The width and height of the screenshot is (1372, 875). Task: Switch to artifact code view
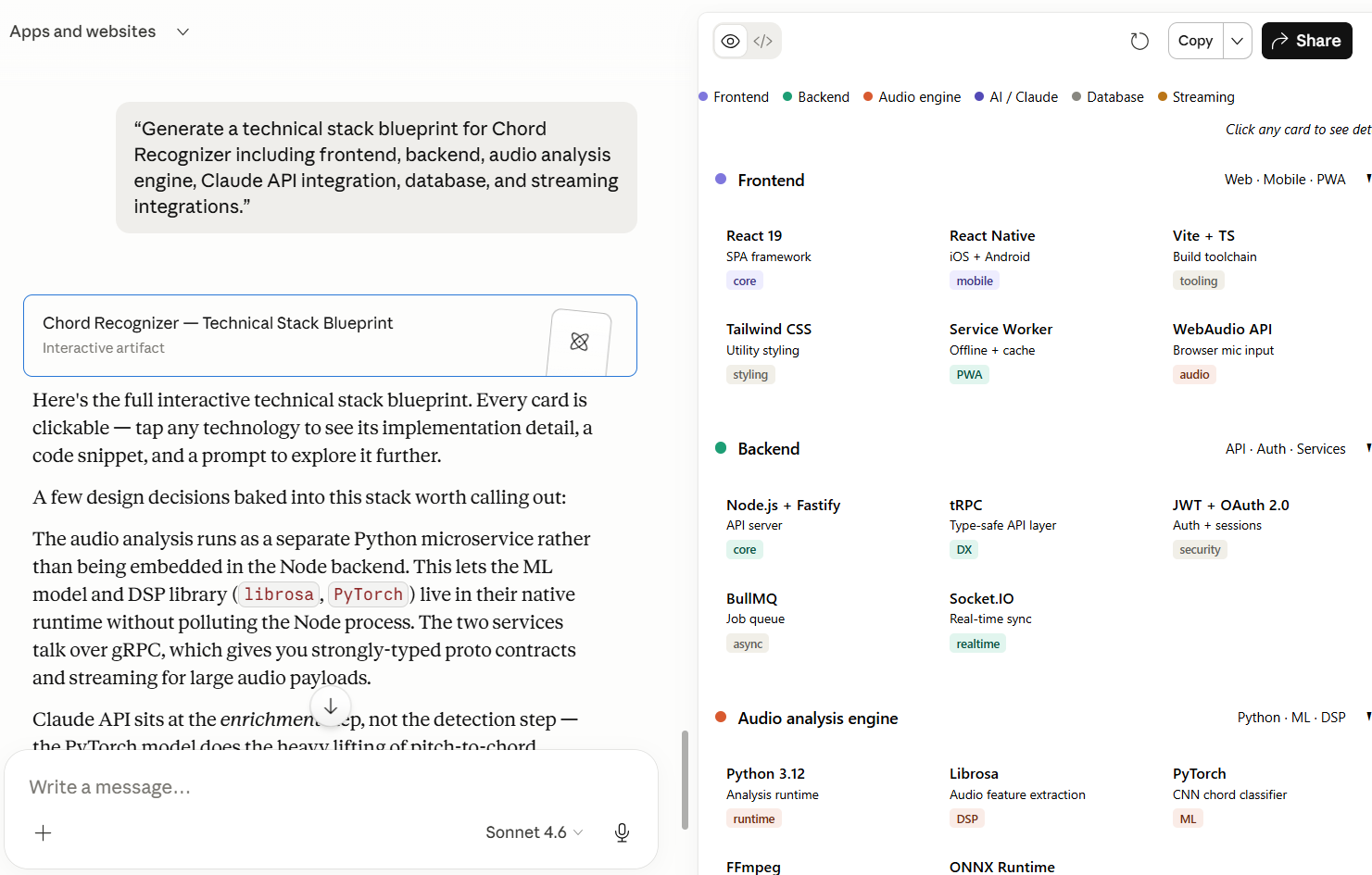[763, 41]
